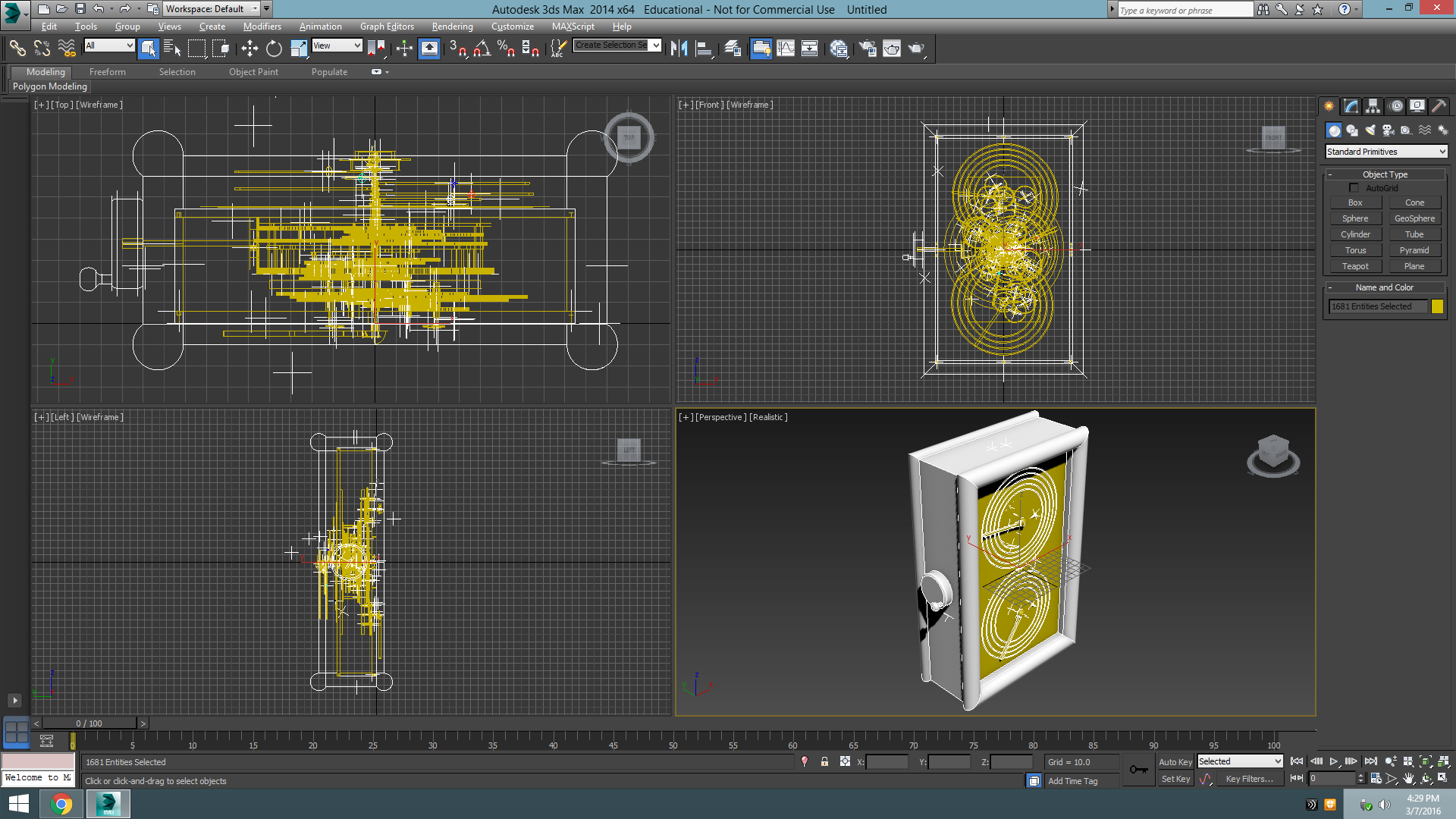Open the Hierarchy panel tab
The width and height of the screenshot is (1456, 819).
pyautogui.click(x=1373, y=106)
